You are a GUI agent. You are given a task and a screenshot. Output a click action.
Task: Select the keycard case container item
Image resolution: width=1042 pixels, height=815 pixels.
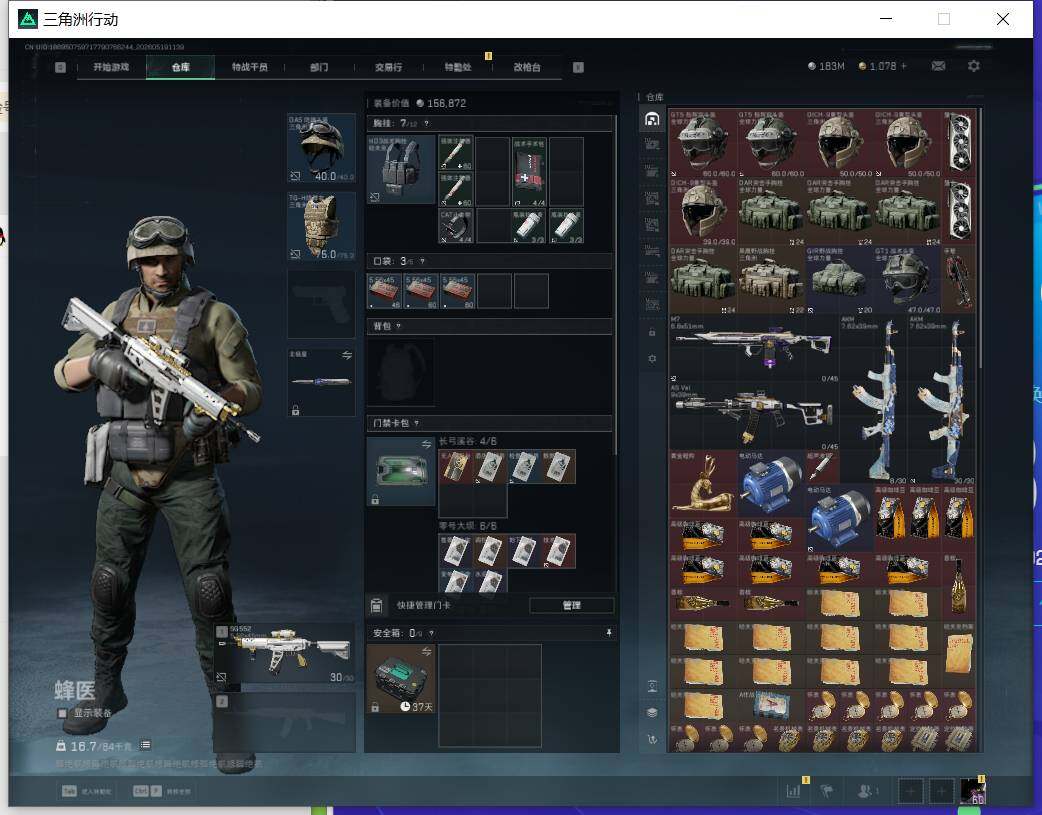click(401, 471)
